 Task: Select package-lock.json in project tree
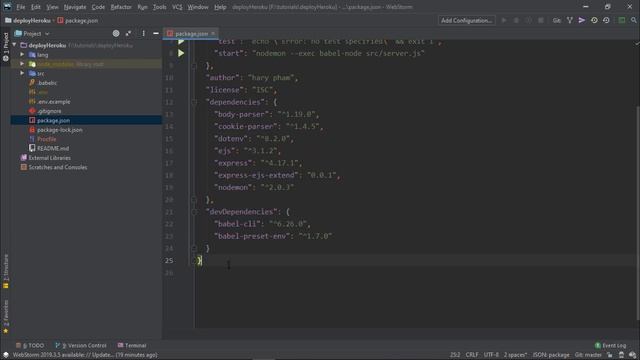(60, 130)
